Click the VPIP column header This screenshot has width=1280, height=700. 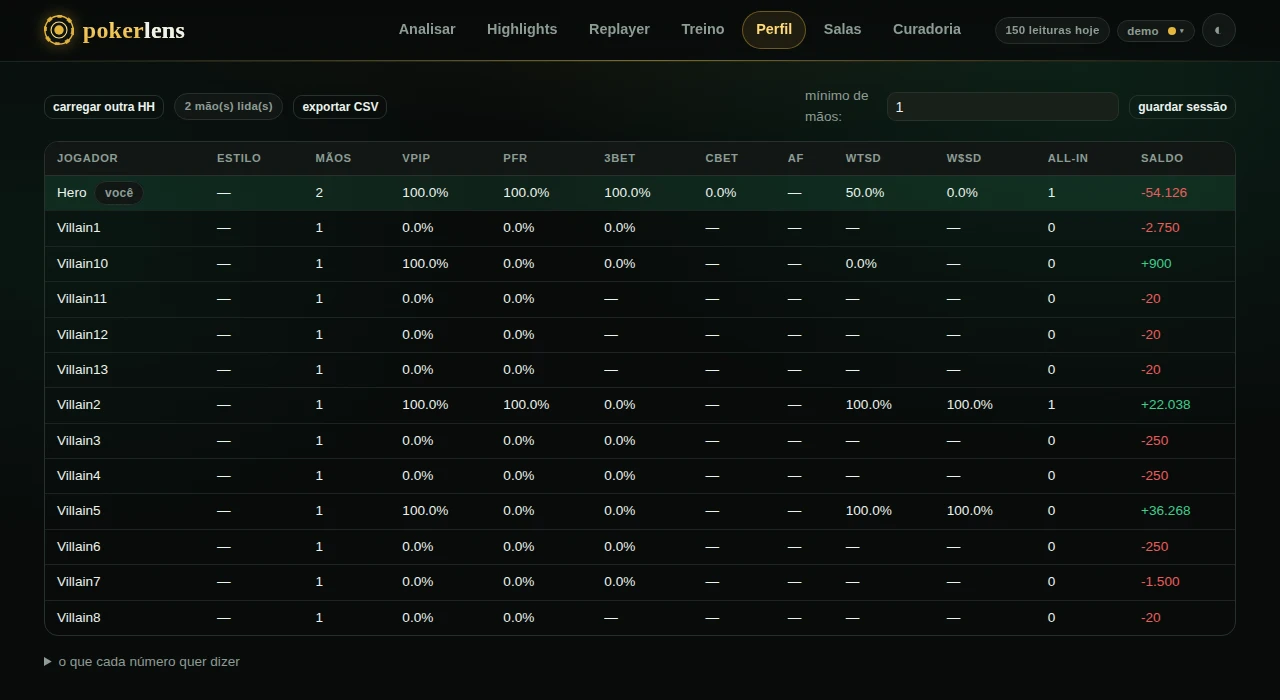point(416,159)
